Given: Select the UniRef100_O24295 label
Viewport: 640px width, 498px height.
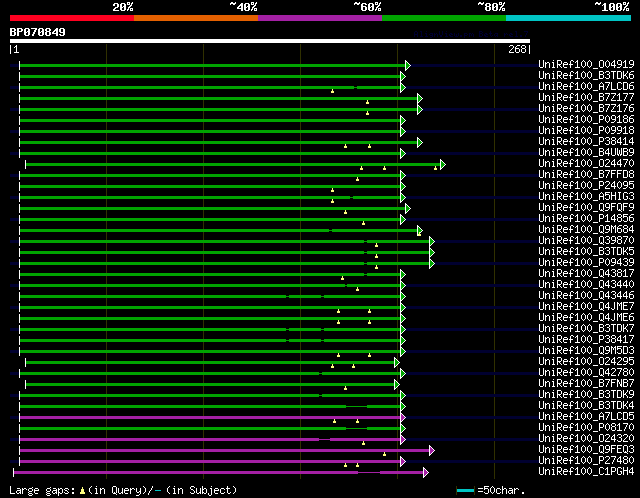Looking at the screenshot, I should click(586, 362).
